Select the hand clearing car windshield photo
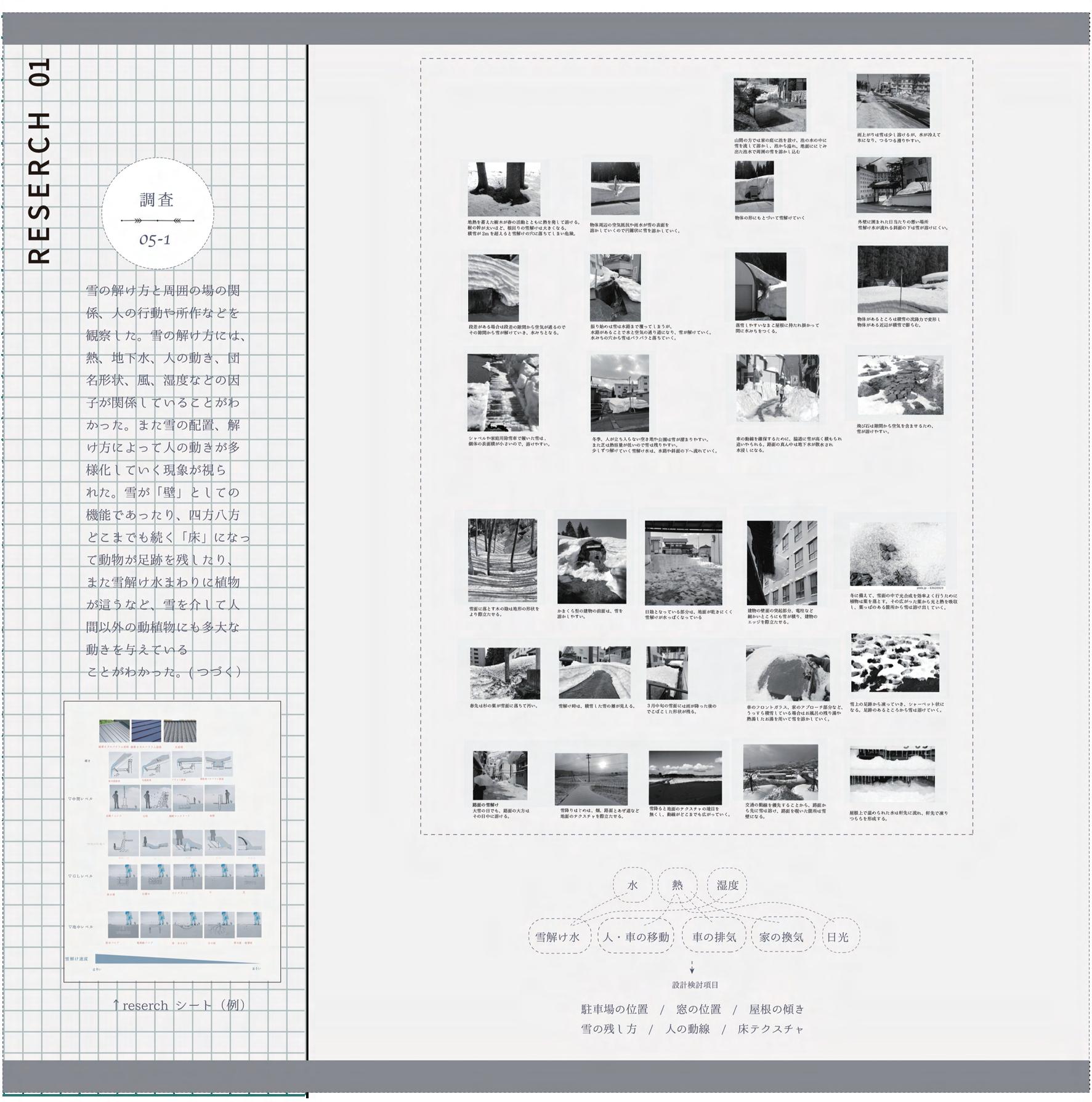1092x1102 pixels. [x=787, y=674]
